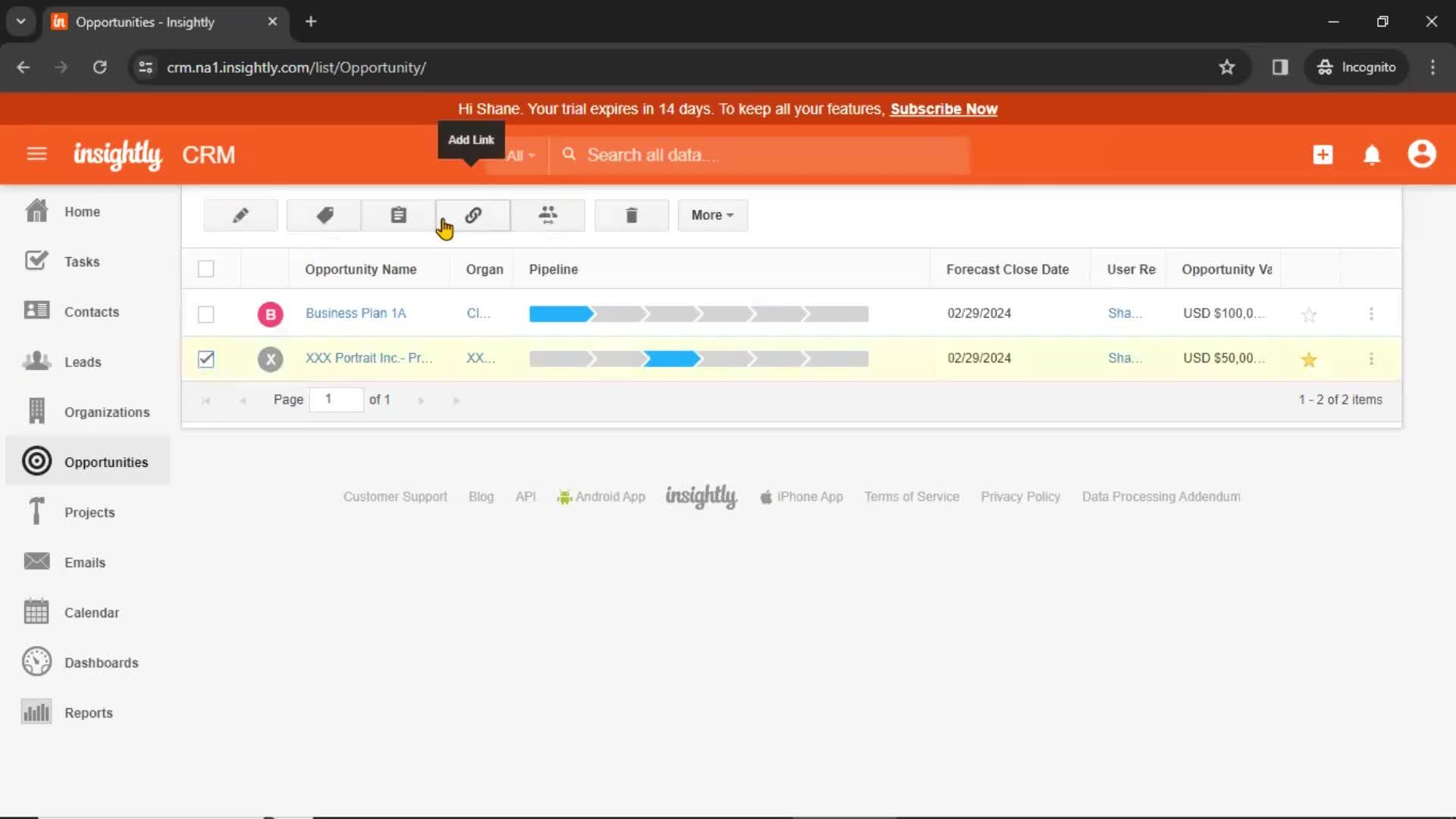This screenshot has width=1456, height=819.
Task: Open the user profile avatar menu
Action: pyautogui.click(x=1422, y=154)
